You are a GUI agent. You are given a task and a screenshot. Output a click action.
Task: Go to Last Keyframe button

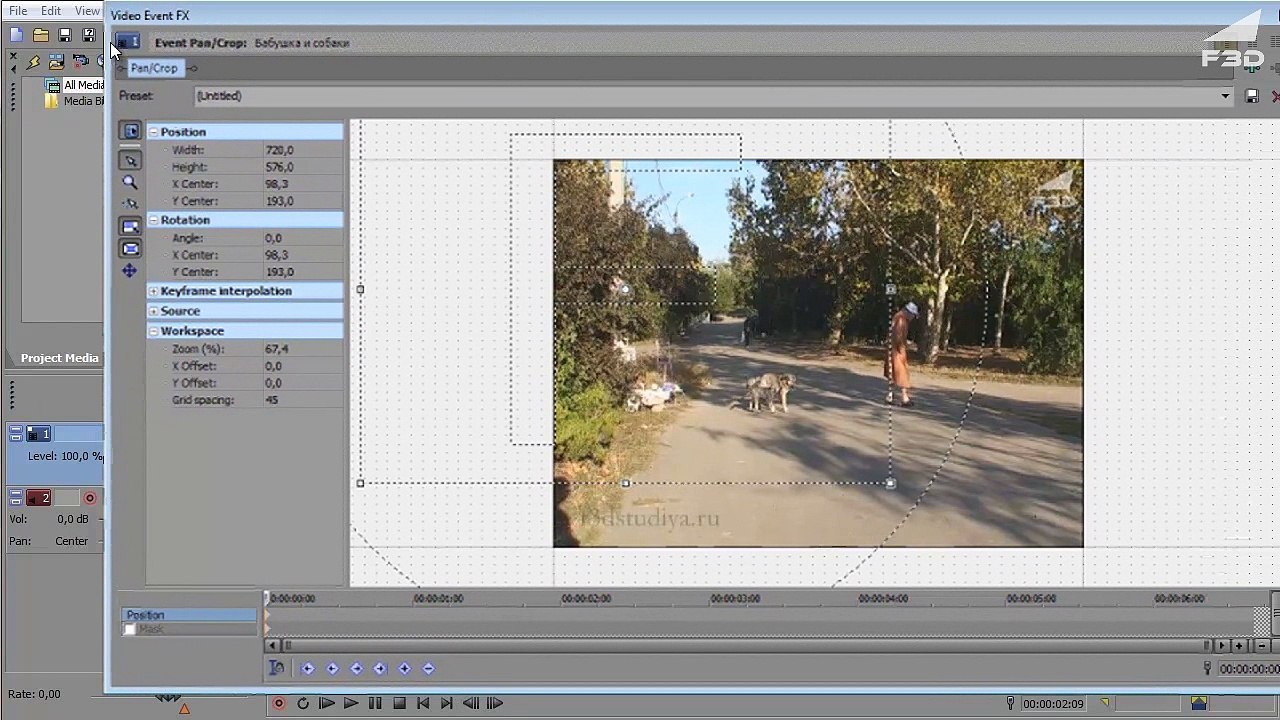(x=380, y=668)
